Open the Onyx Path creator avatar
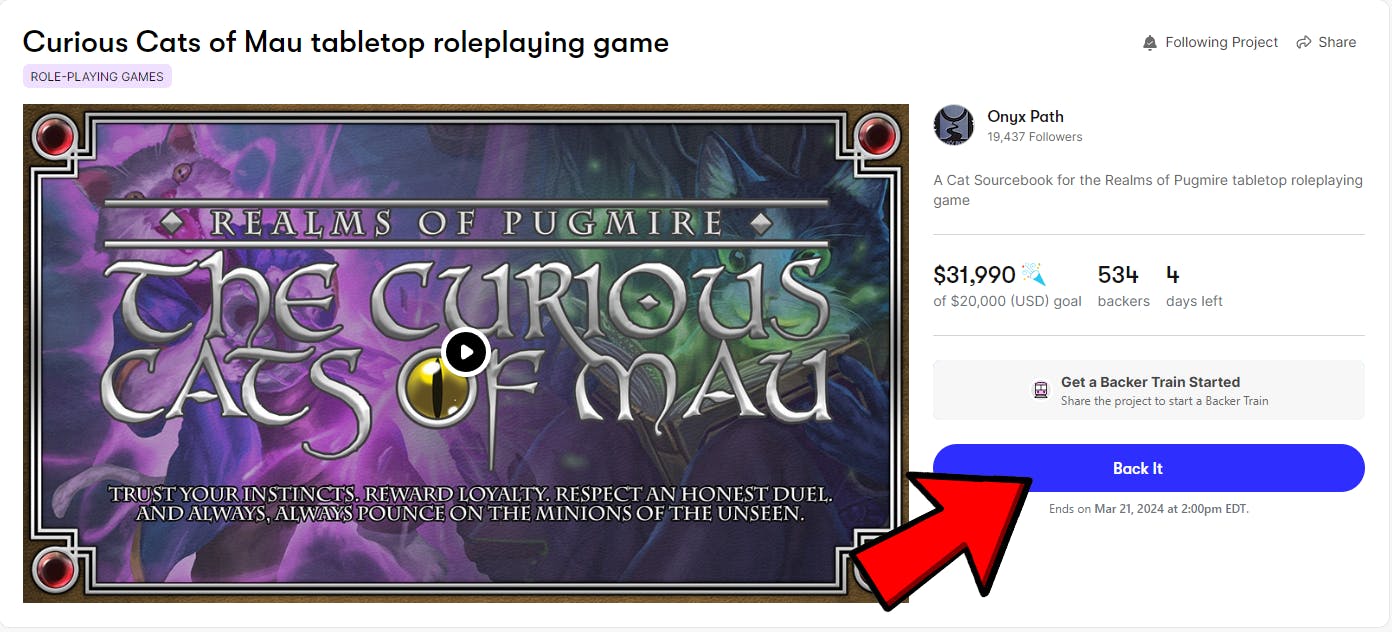 pos(954,125)
